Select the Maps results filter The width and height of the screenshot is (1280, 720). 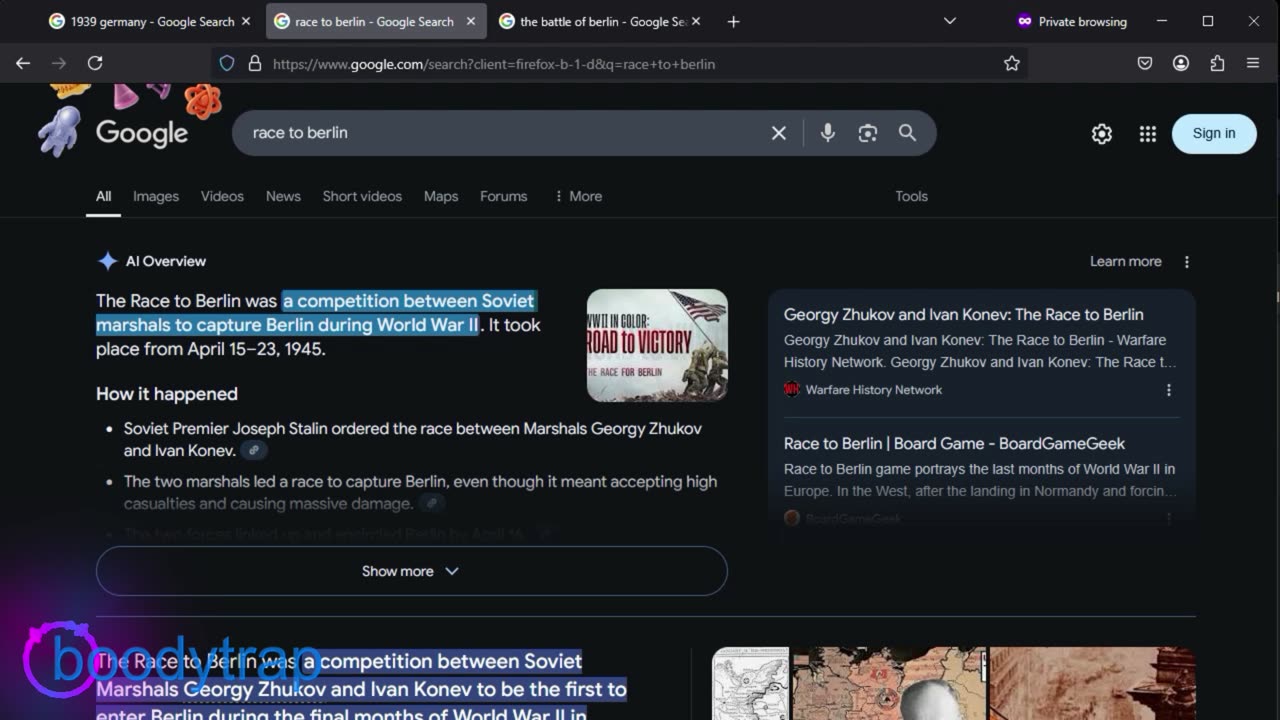pos(441,196)
